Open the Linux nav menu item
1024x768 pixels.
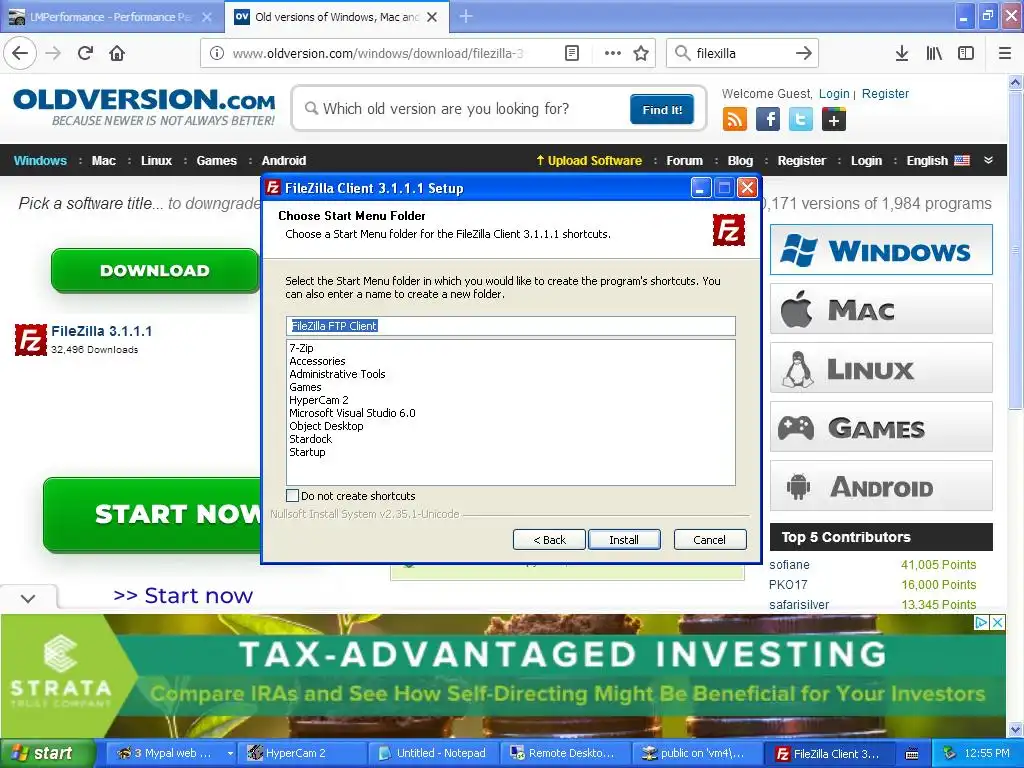coord(156,161)
